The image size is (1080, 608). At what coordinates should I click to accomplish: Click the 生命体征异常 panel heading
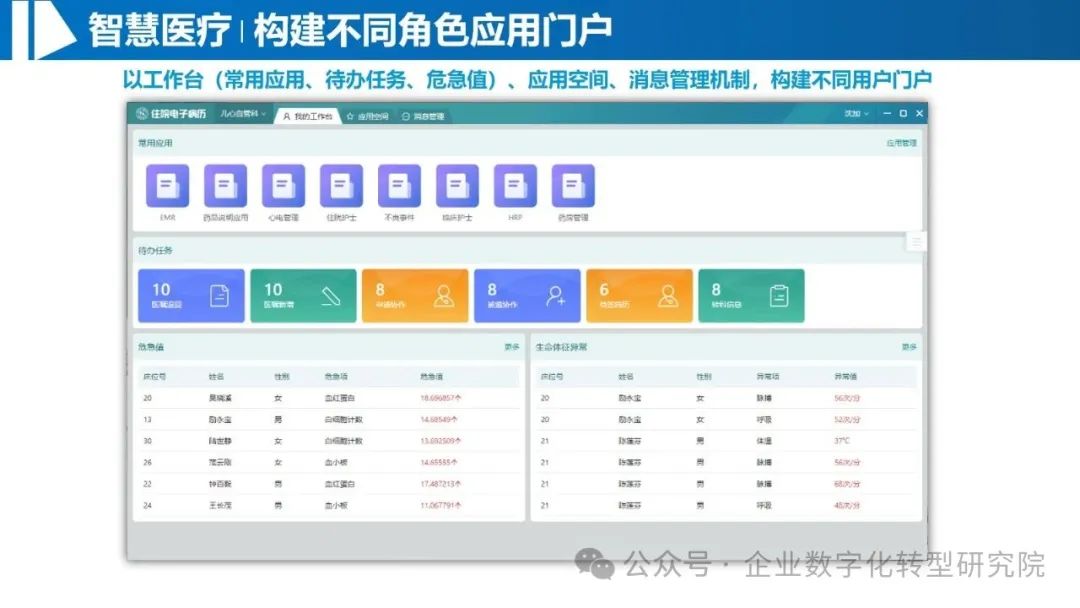coord(561,347)
